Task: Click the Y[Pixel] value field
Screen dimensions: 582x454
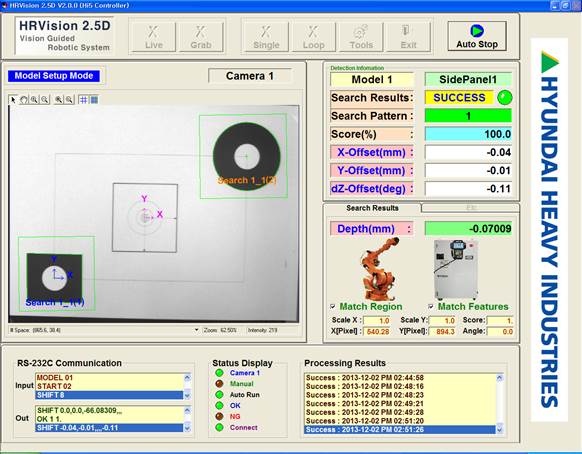Action: tap(442, 331)
